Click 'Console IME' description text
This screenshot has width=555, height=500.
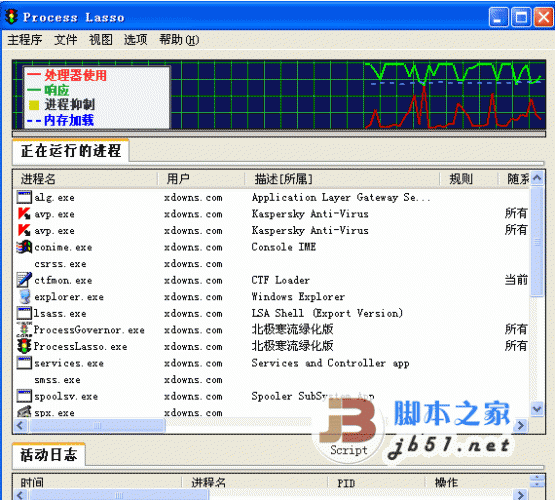coord(284,247)
